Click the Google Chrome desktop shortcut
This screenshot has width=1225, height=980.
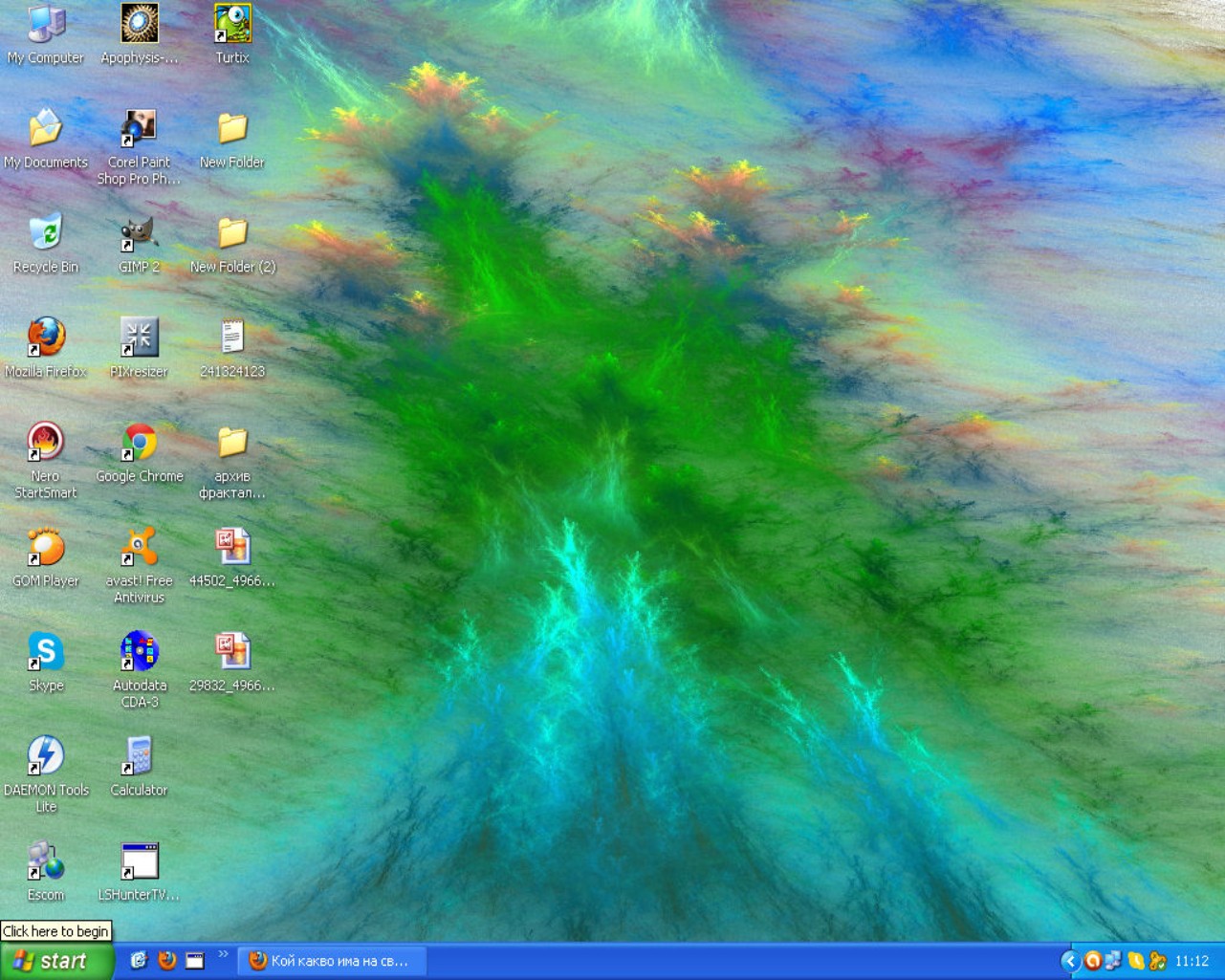(x=140, y=444)
